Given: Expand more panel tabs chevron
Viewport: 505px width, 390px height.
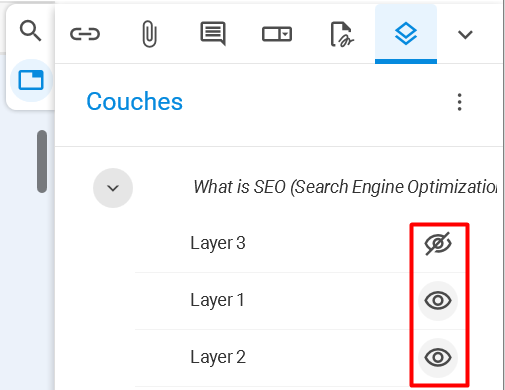Looking at the screenshot, I should tap(465, 34).
